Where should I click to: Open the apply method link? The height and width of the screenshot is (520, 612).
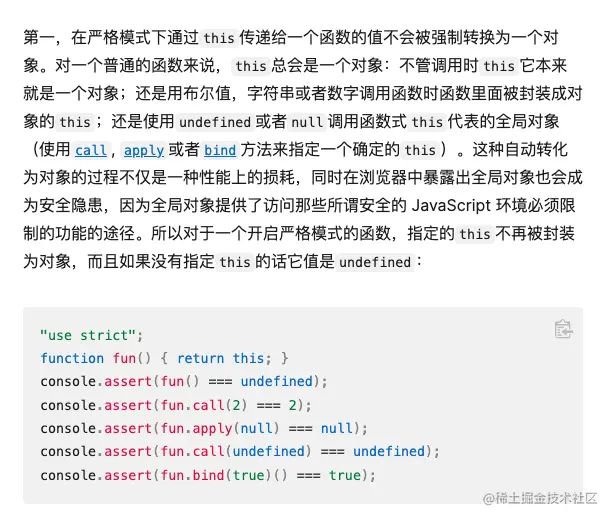144,150
